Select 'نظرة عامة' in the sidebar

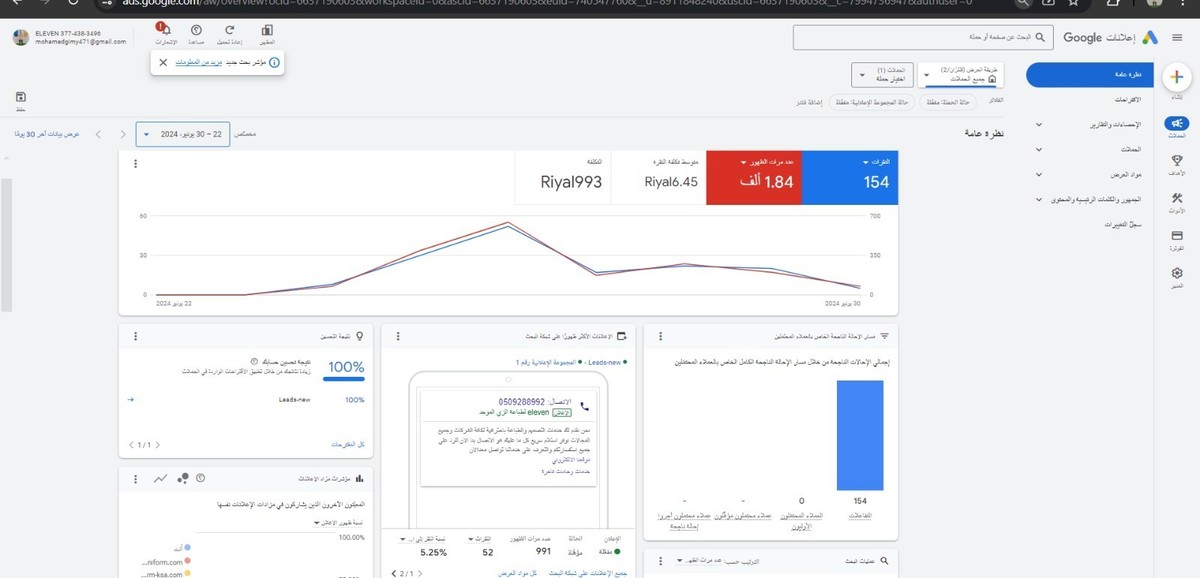(1091, 75)
